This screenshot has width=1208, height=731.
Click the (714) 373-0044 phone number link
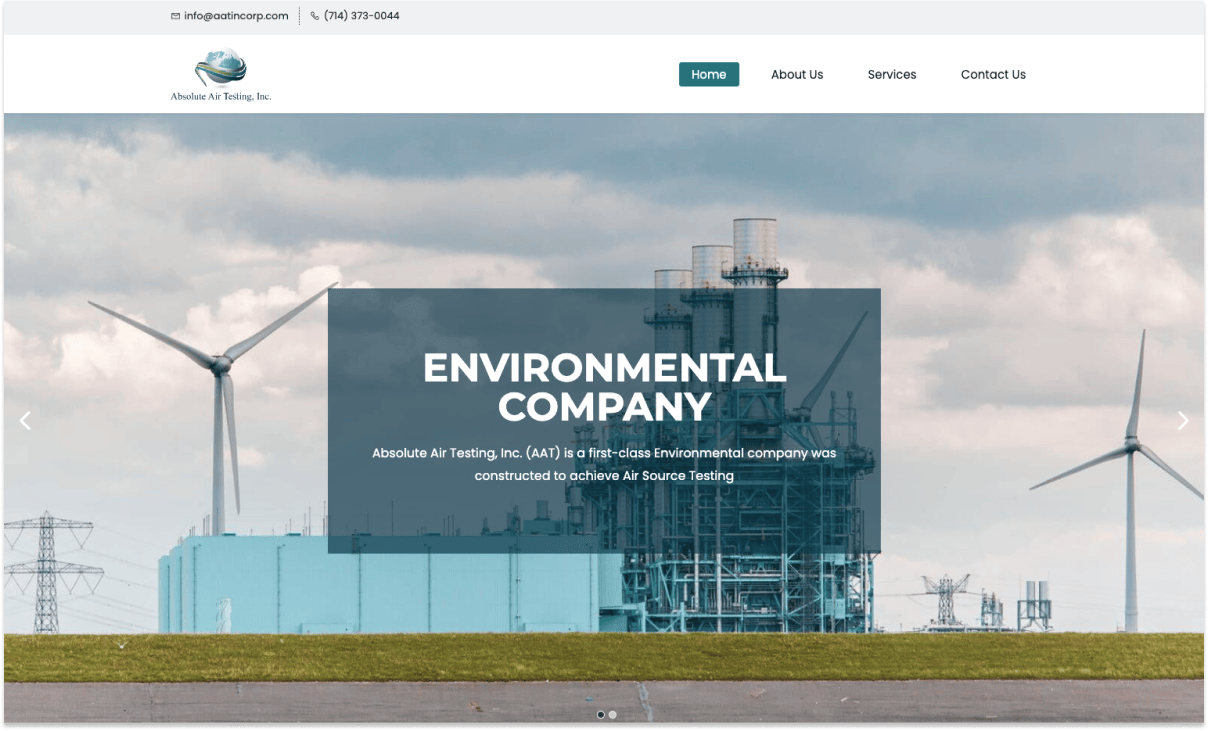(x=360, y=15)
